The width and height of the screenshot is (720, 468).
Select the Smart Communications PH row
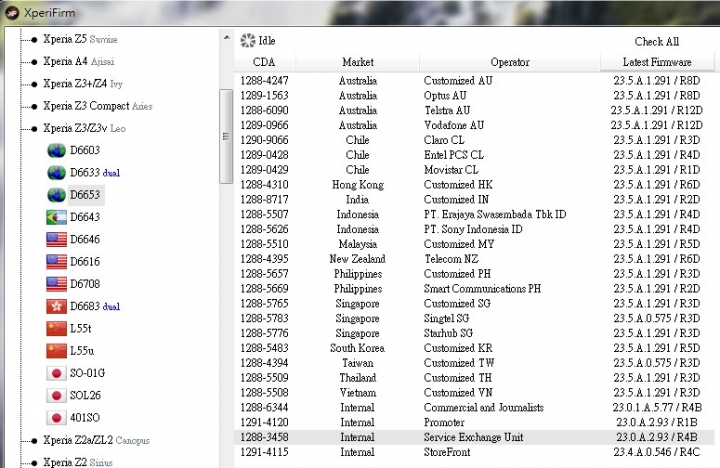(x=474, y=288)
